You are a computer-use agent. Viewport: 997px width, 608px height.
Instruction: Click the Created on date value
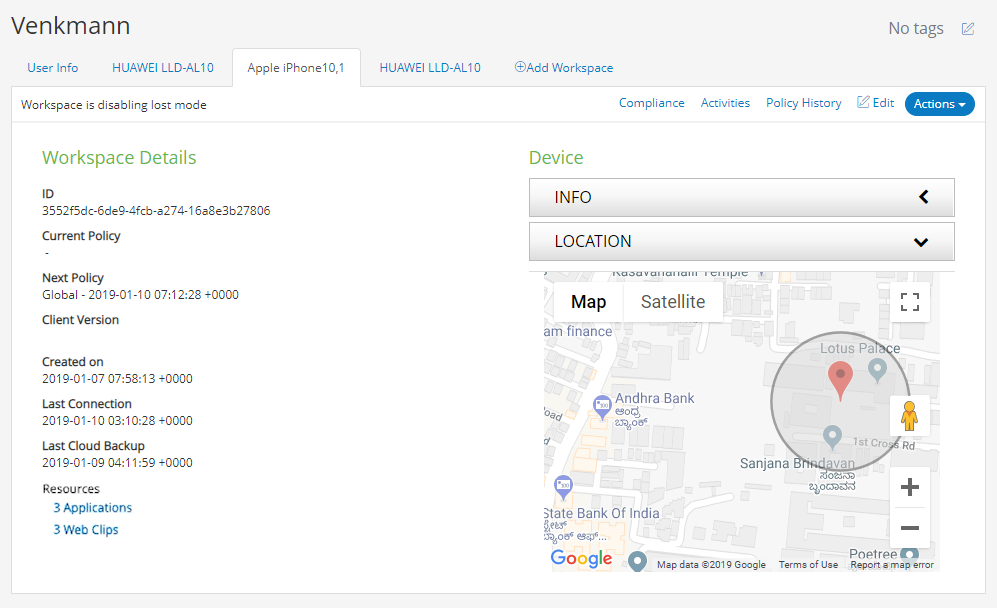[x=117, y=378]
